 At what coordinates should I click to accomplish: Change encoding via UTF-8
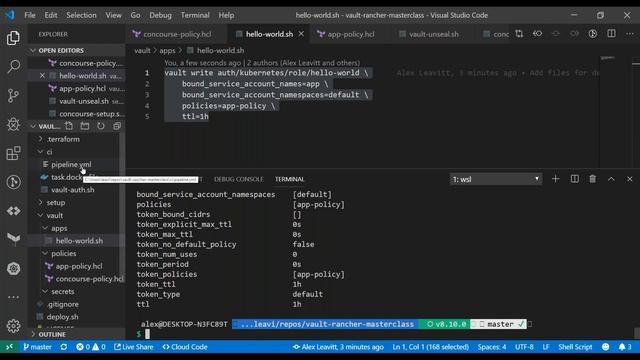coord(524,347)
